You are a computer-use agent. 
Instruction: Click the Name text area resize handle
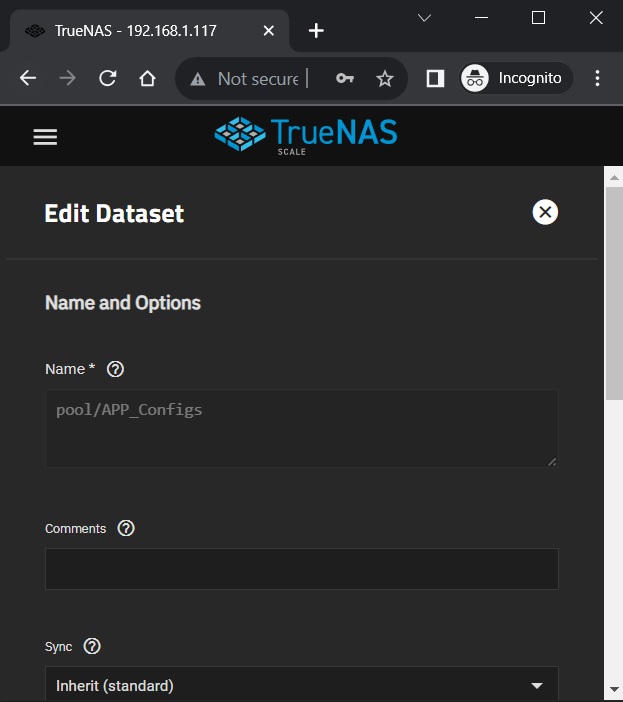pyautogui.click(x=552, y=462)
